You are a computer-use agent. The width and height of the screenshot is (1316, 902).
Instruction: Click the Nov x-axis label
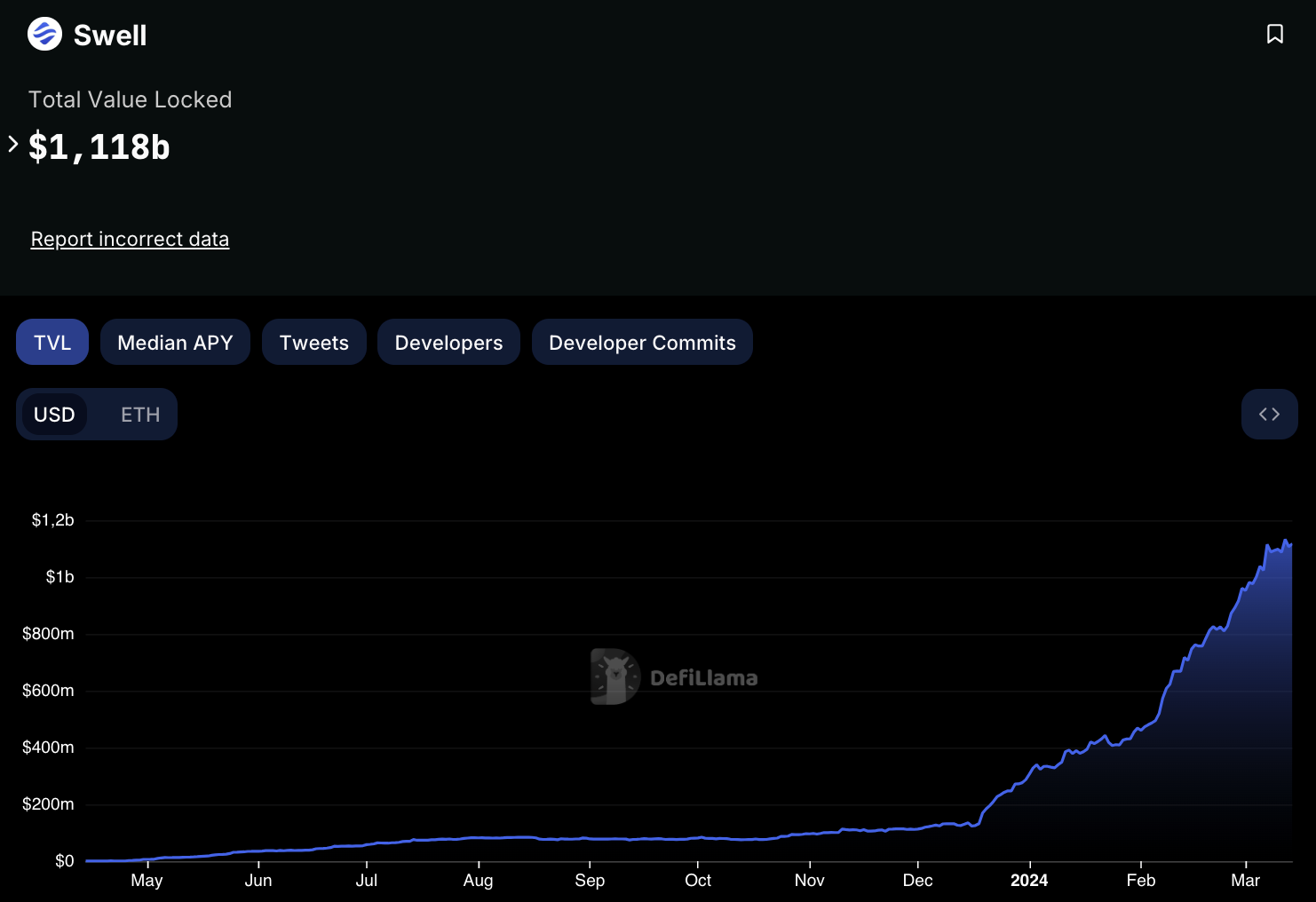810,881
